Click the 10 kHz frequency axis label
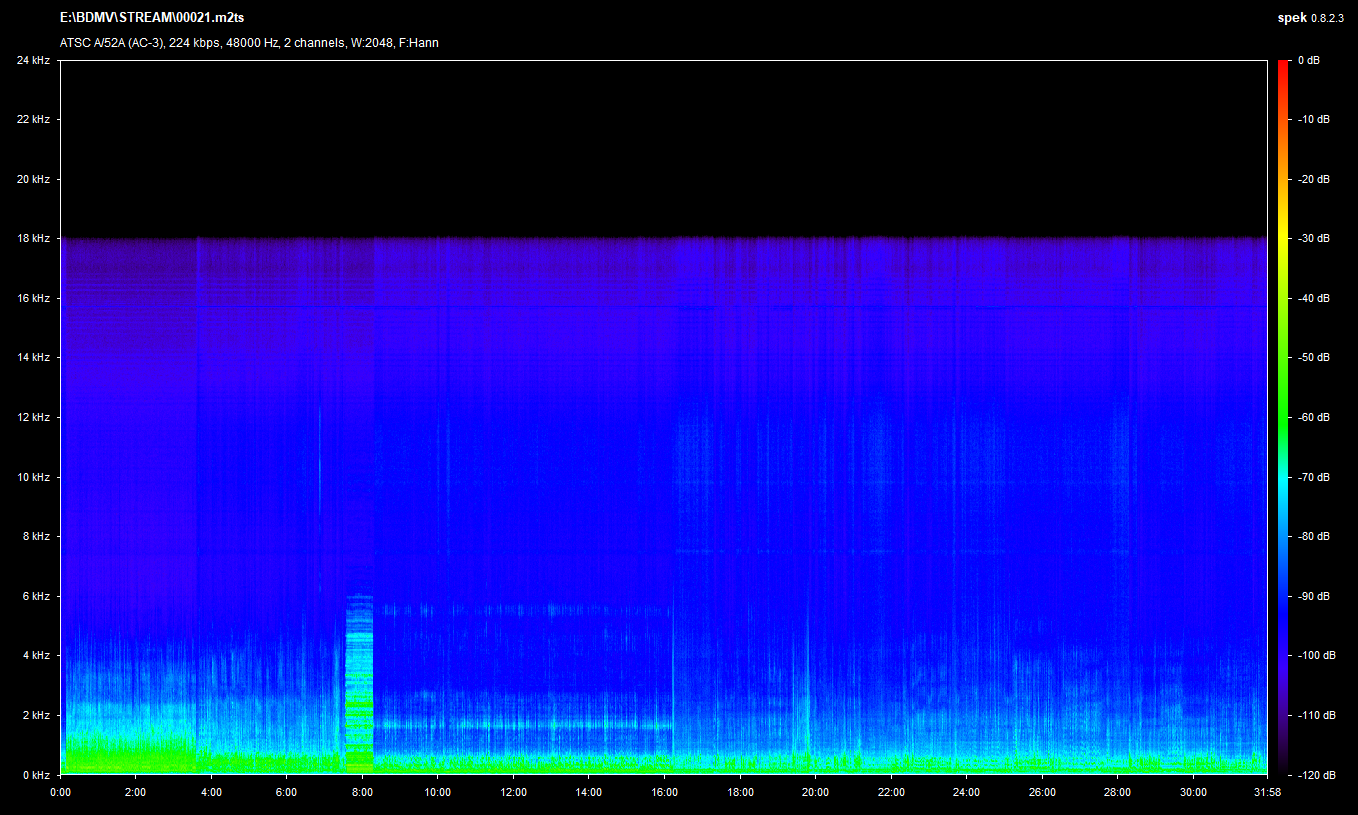This screenshot has height=815, width=1358. 34,477
